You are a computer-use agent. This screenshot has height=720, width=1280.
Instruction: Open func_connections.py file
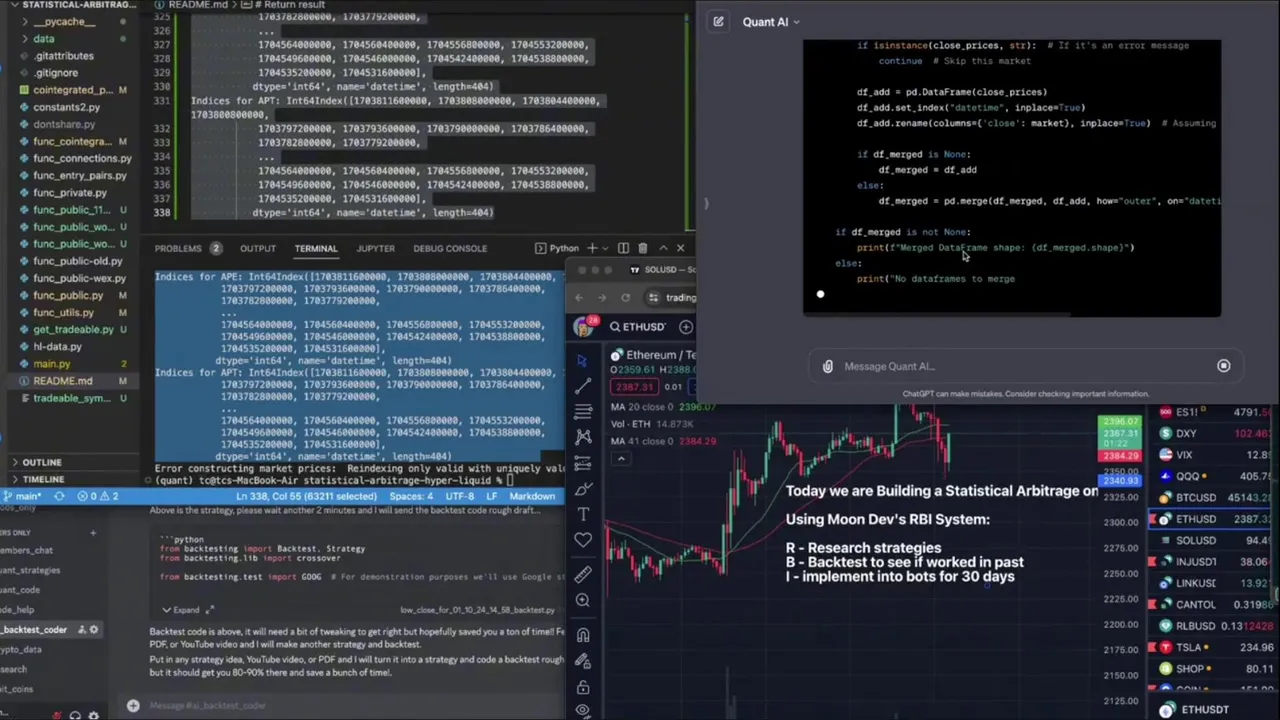82,158
